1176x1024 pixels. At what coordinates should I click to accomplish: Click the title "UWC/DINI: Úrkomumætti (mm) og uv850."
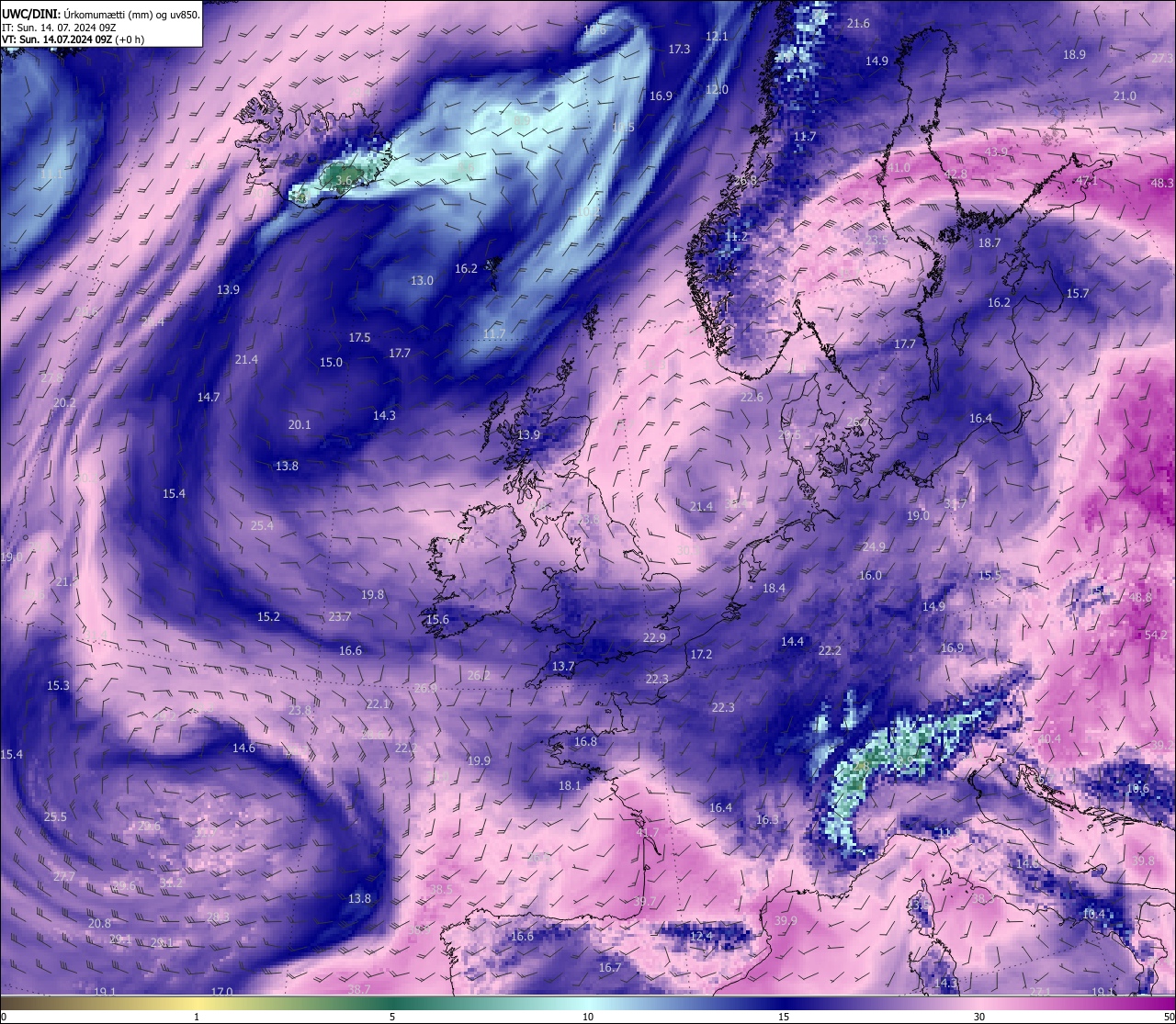pyautogui.click(x=101, y=15)
